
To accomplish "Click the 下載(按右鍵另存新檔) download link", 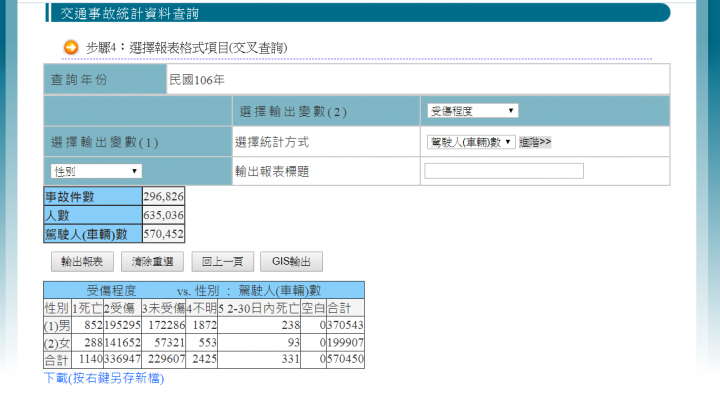I will (x=104, y=378).
